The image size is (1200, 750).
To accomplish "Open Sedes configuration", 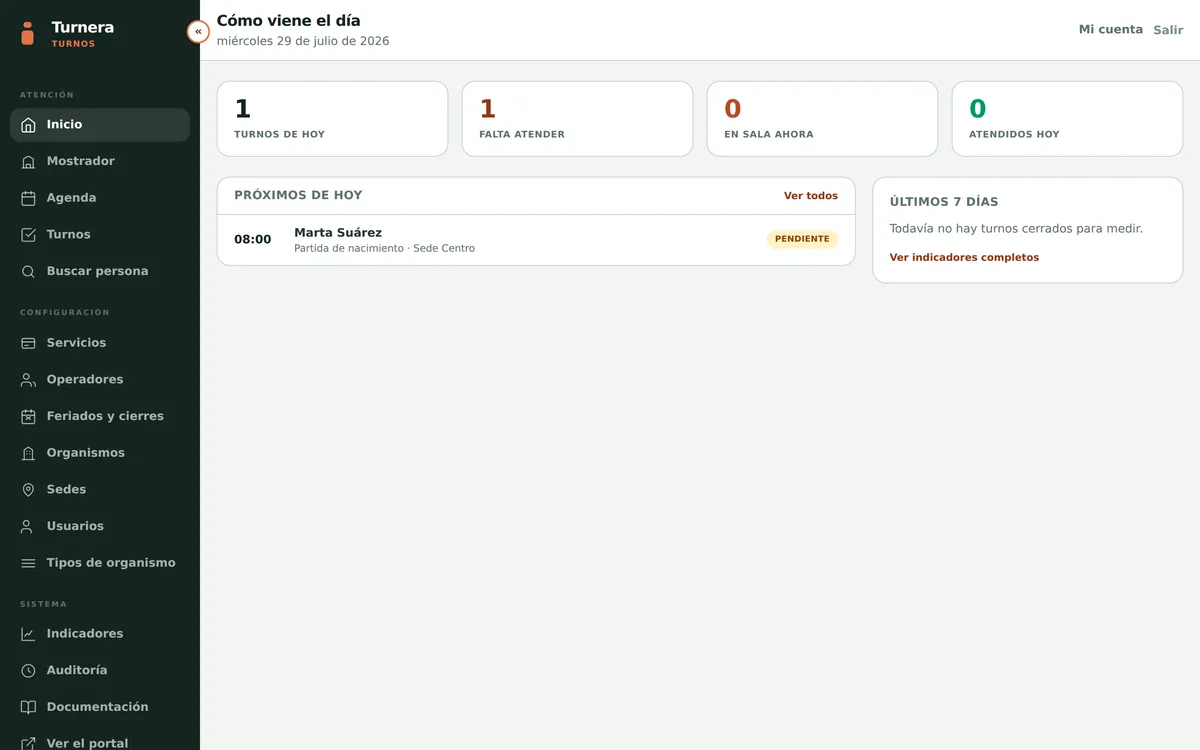I will 100,490.
